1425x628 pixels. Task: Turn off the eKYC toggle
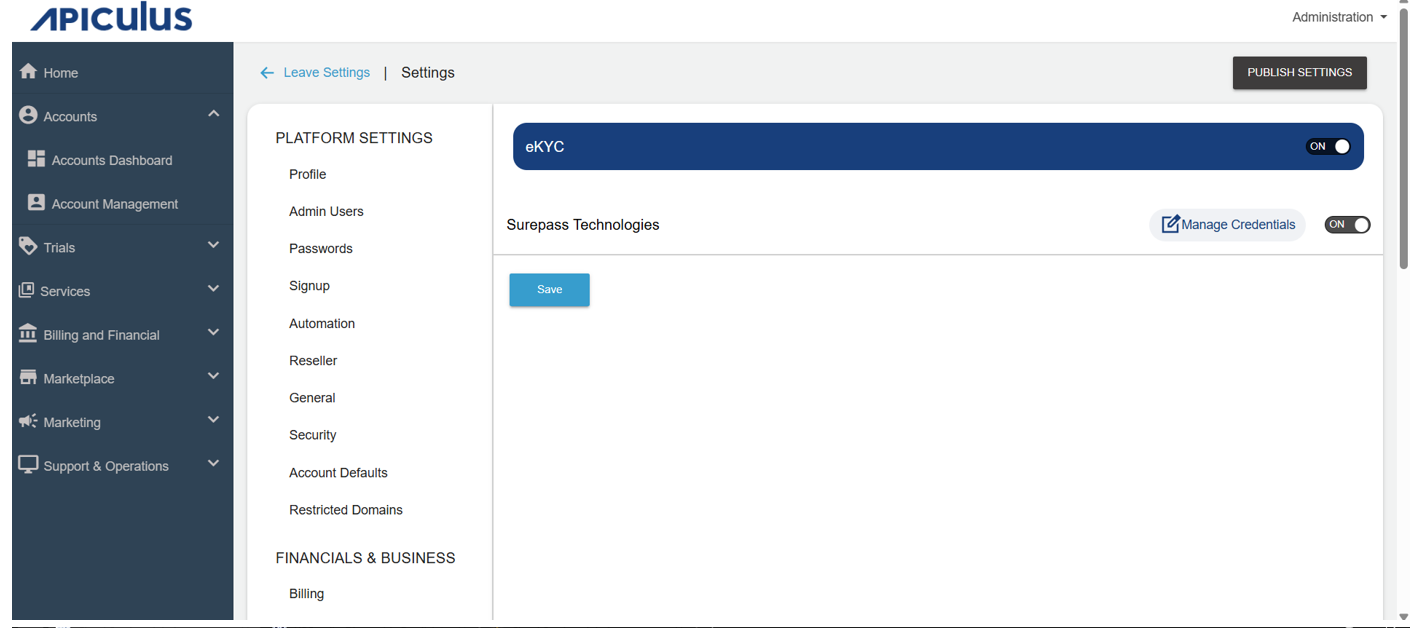(x=1329, y=147)
